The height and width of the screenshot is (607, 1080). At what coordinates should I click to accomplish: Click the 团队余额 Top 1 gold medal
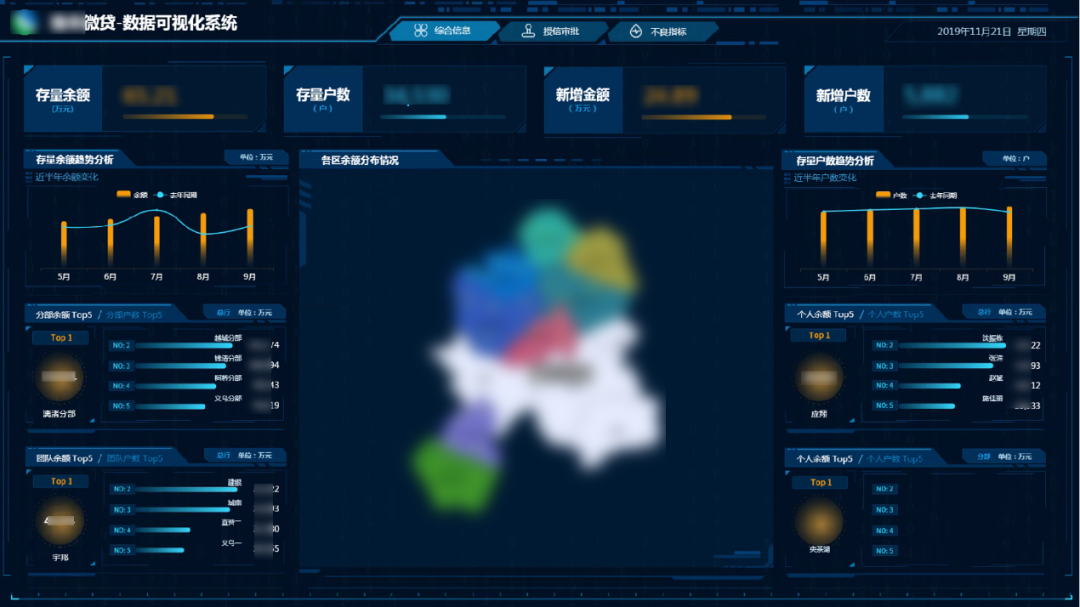coord(60,522)
